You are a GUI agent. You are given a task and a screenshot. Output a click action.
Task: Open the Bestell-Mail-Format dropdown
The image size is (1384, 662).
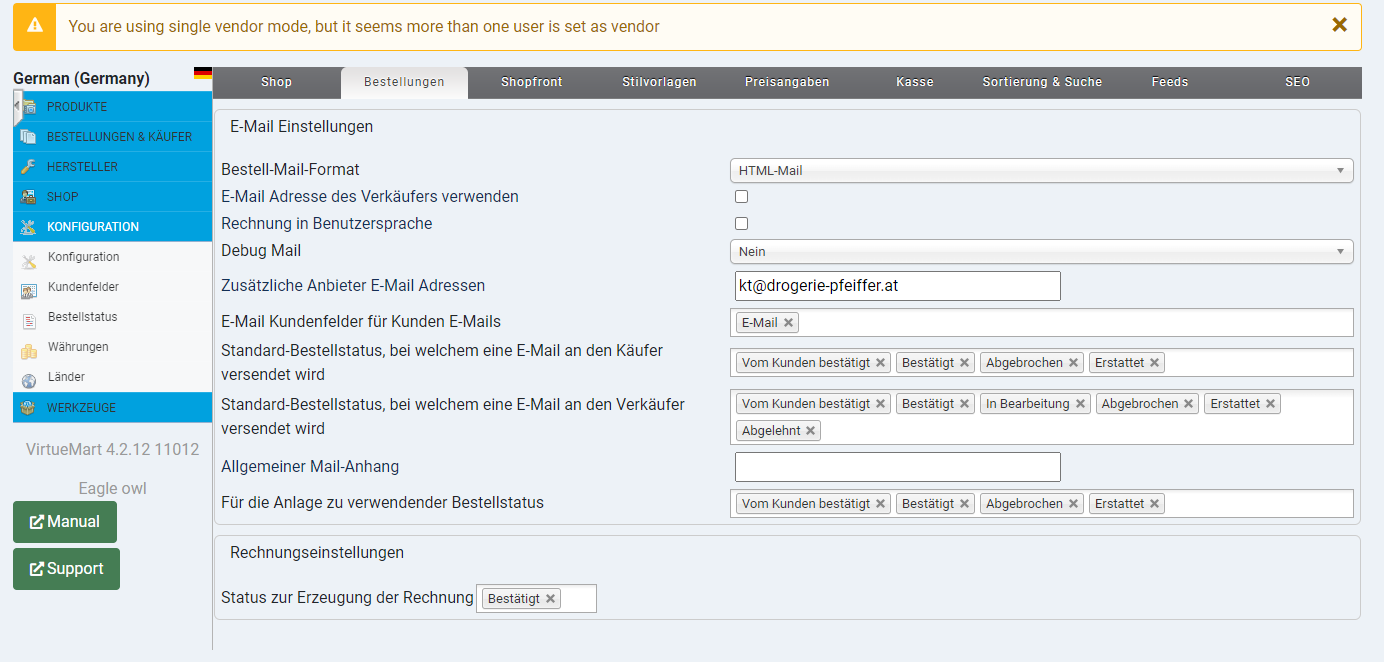tap(1041, 171)
